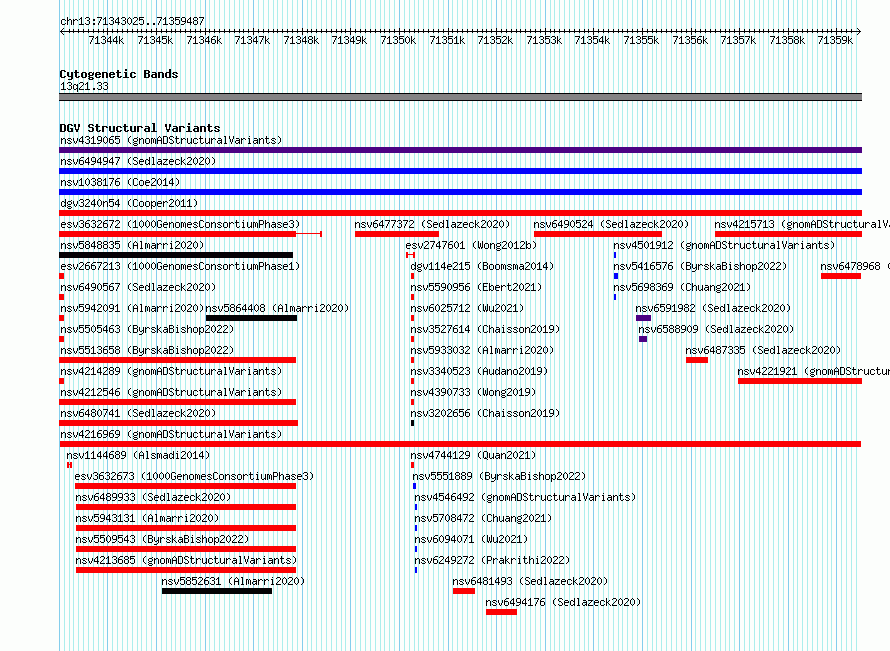This screenshot has height=651, width=890.
Task: Click nsv1144689 Alsmadi2014 label
Action: 138,455
